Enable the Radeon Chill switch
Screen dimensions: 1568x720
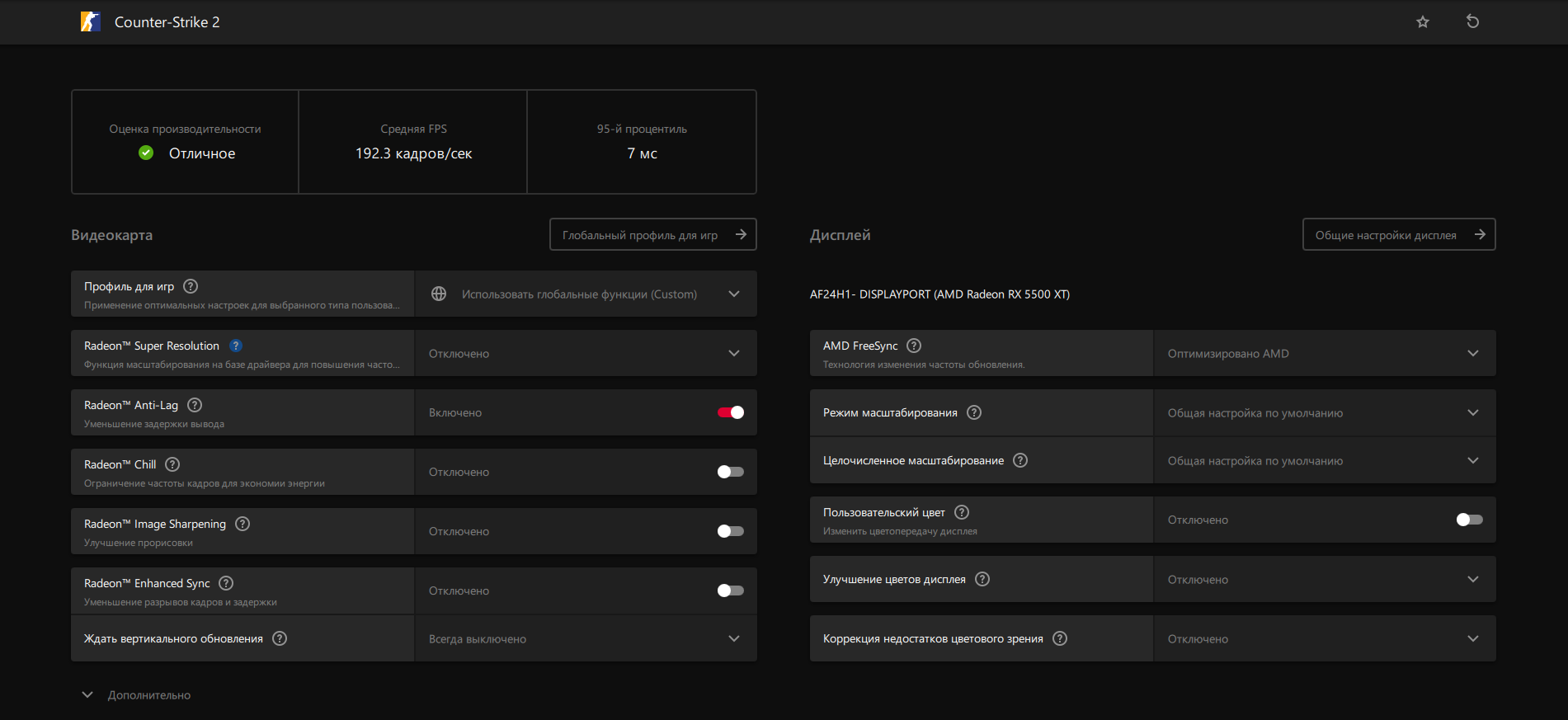pos(731,472)
